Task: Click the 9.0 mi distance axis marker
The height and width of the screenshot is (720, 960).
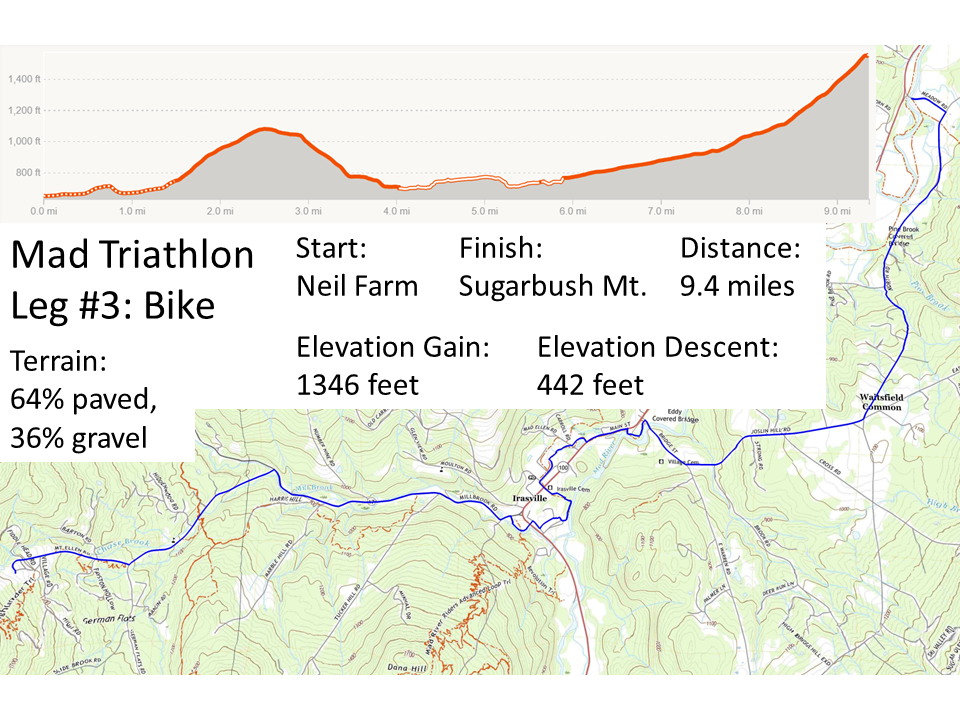Action: pyautogui.click(x=837, y=211)
